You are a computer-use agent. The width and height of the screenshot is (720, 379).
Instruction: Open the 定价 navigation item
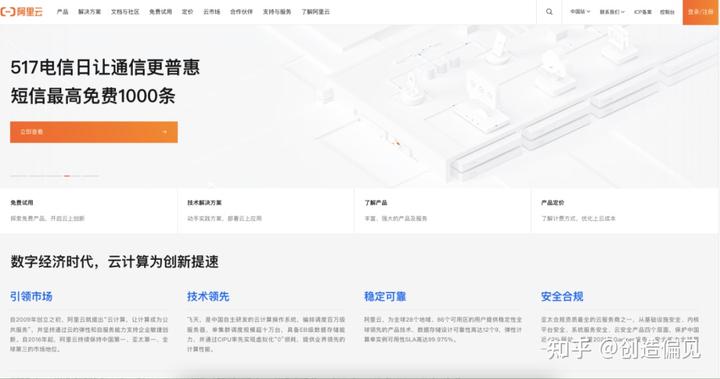tap(187, 12)
